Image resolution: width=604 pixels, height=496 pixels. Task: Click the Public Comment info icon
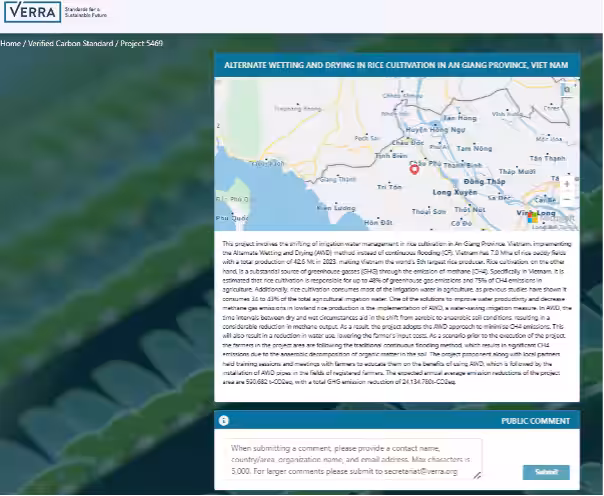(224, 421)
